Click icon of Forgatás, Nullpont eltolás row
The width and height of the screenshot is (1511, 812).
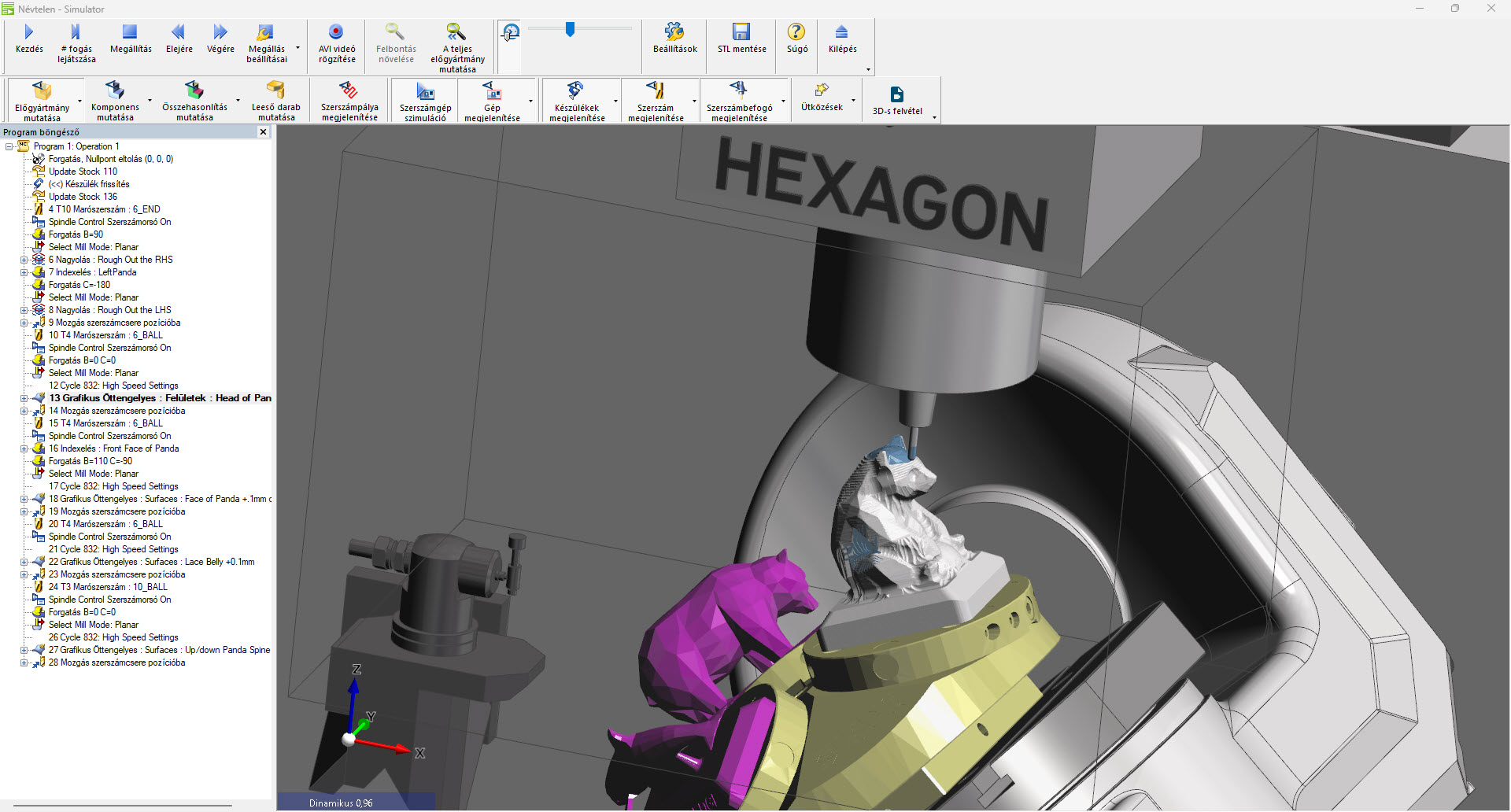(39, 159)
